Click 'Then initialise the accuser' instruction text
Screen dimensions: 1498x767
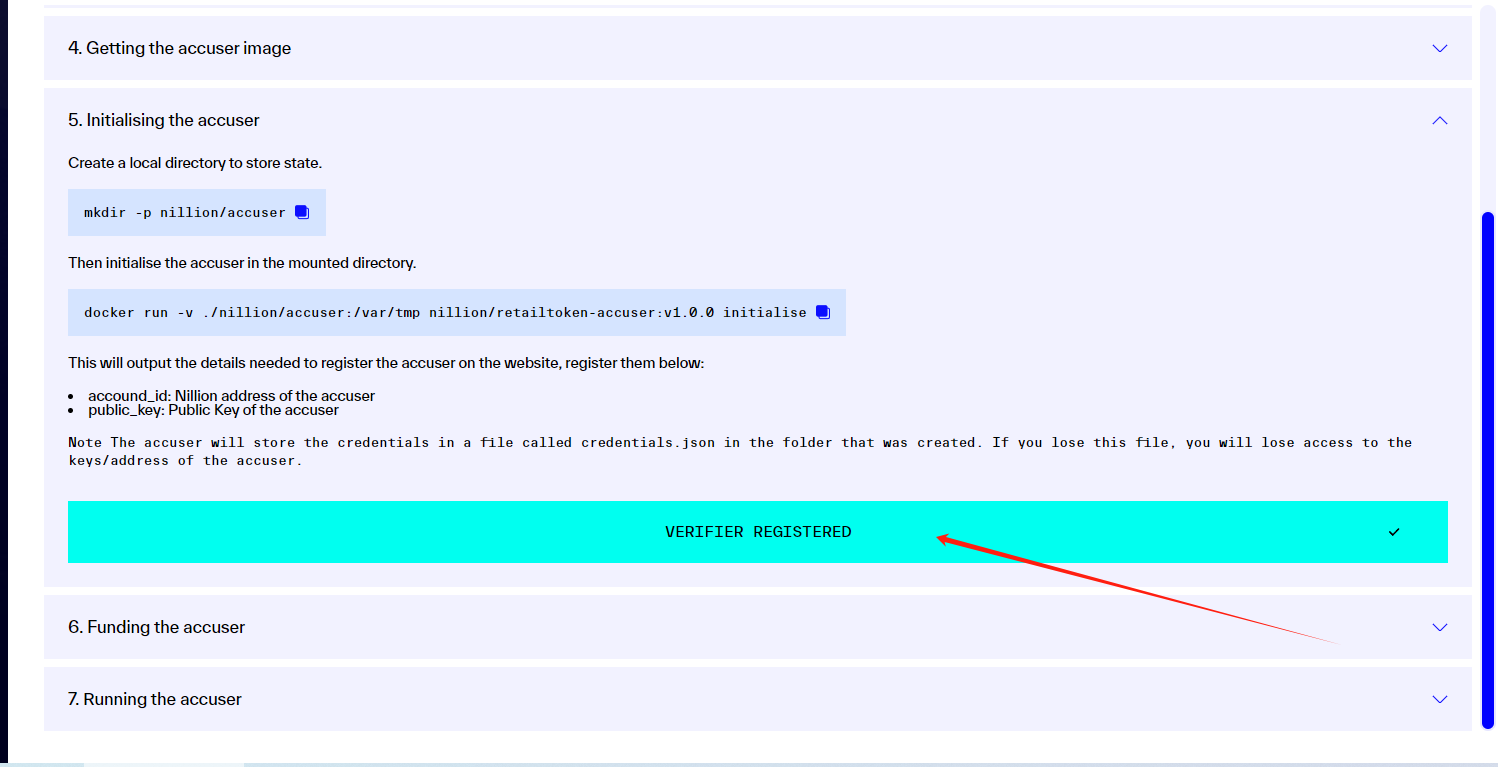(241, 263)
